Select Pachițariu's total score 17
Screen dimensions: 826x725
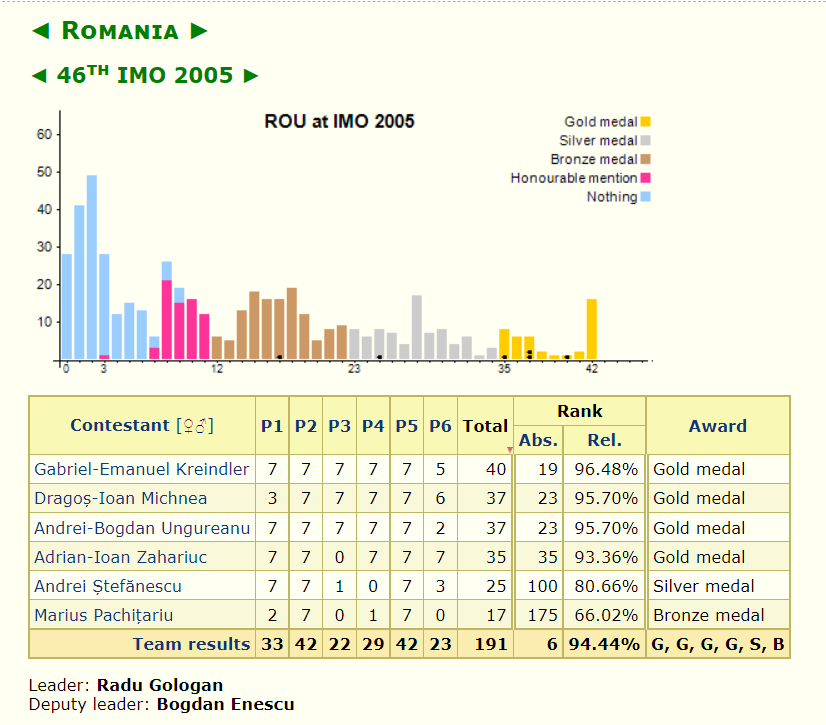tap(496, 615)
